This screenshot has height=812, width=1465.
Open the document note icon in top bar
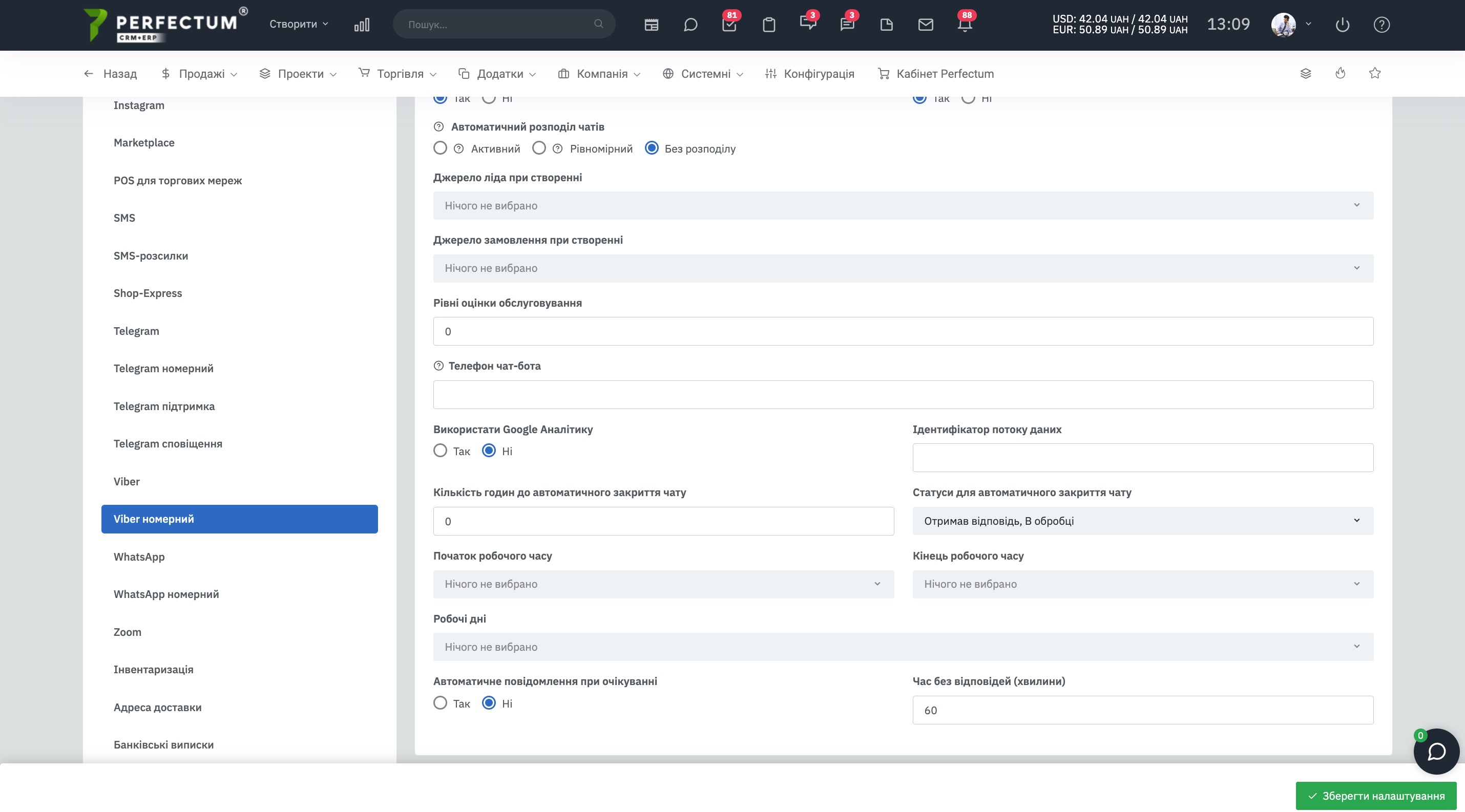[x=886, y=25]
